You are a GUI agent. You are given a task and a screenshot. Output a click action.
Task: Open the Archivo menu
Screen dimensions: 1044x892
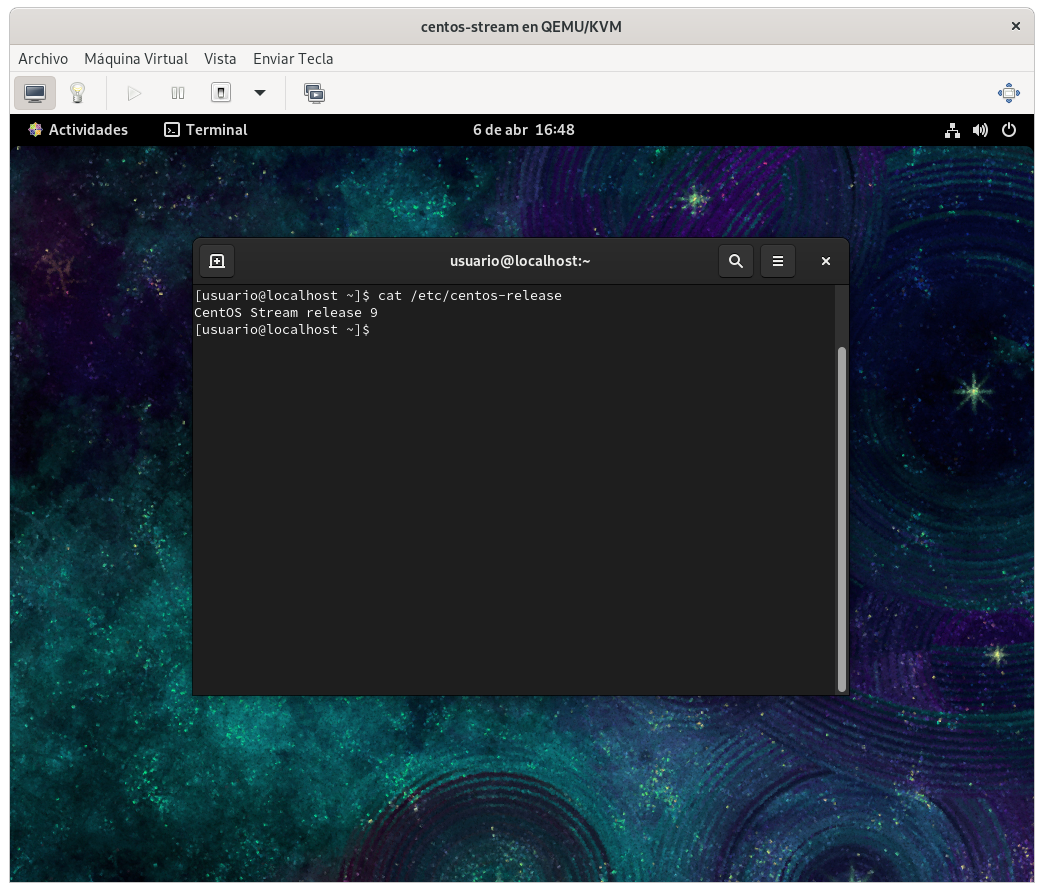[43, 59]
